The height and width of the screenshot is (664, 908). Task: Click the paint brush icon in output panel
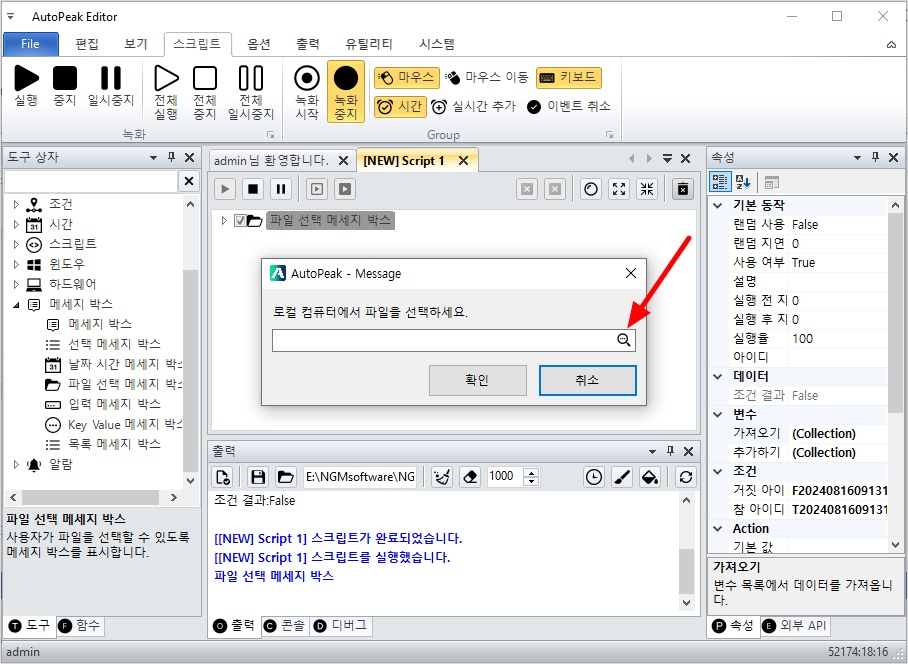[x=622, y=477]
